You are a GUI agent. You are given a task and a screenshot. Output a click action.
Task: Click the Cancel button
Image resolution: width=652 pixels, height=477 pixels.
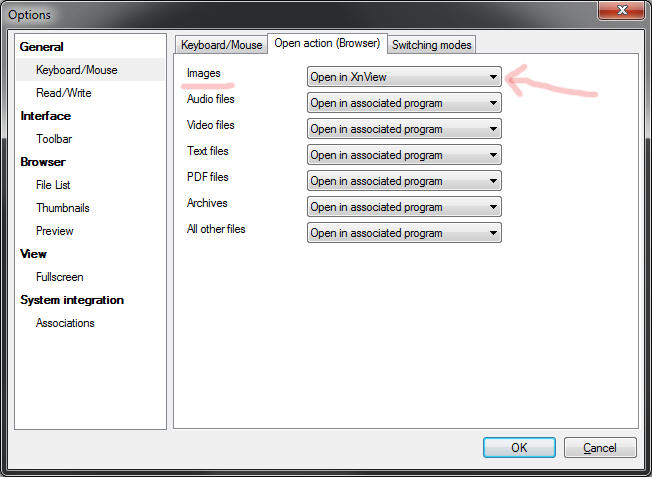click(x=600, y=448)
